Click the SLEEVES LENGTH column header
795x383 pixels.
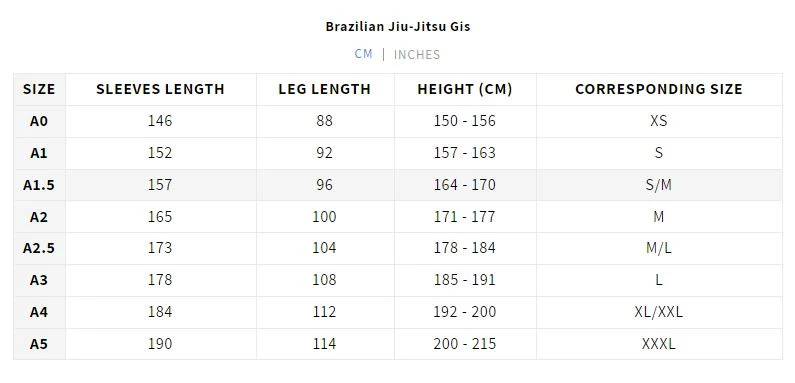click(x=160, y=89)
